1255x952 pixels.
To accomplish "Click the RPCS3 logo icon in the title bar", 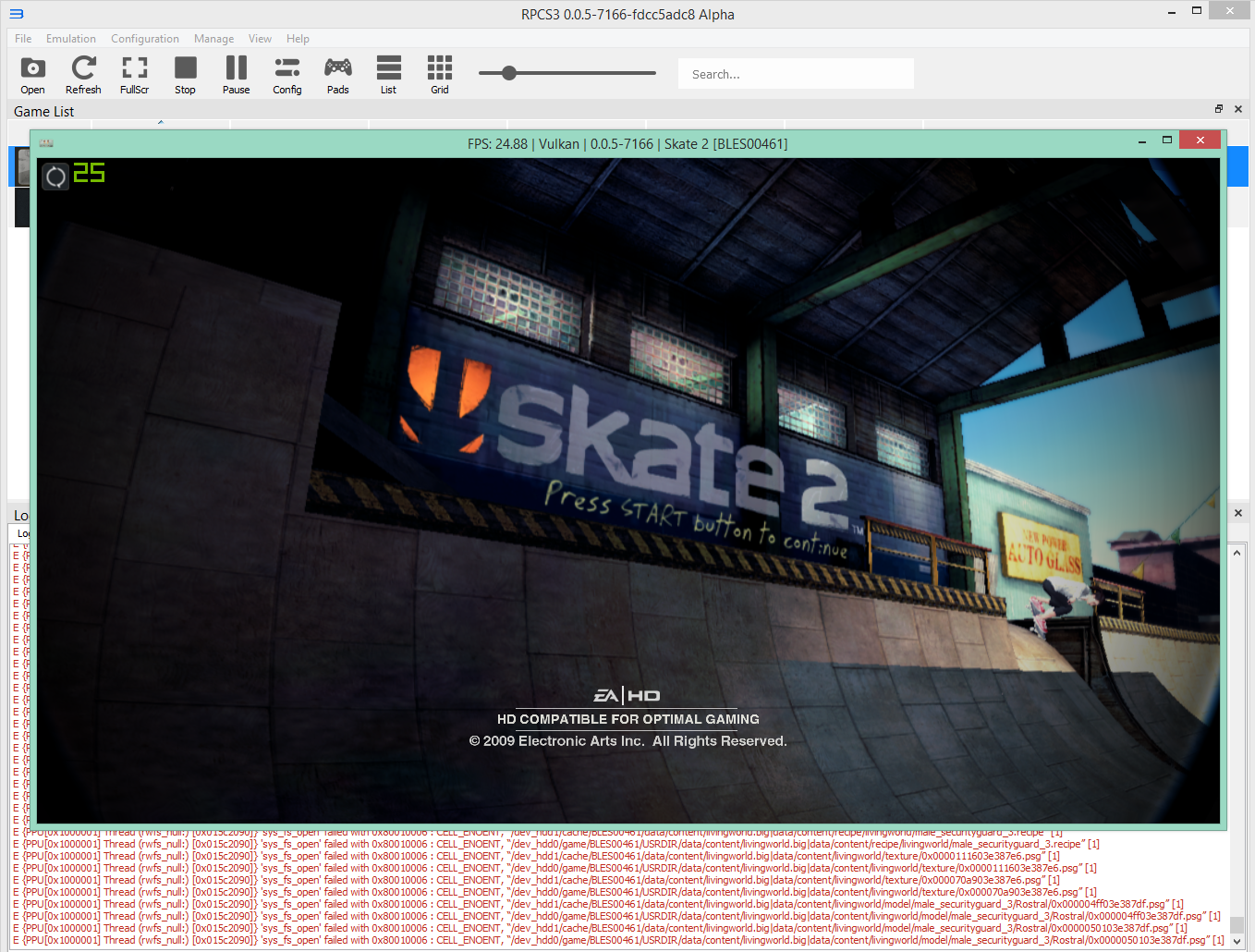I will pos(16,14).
